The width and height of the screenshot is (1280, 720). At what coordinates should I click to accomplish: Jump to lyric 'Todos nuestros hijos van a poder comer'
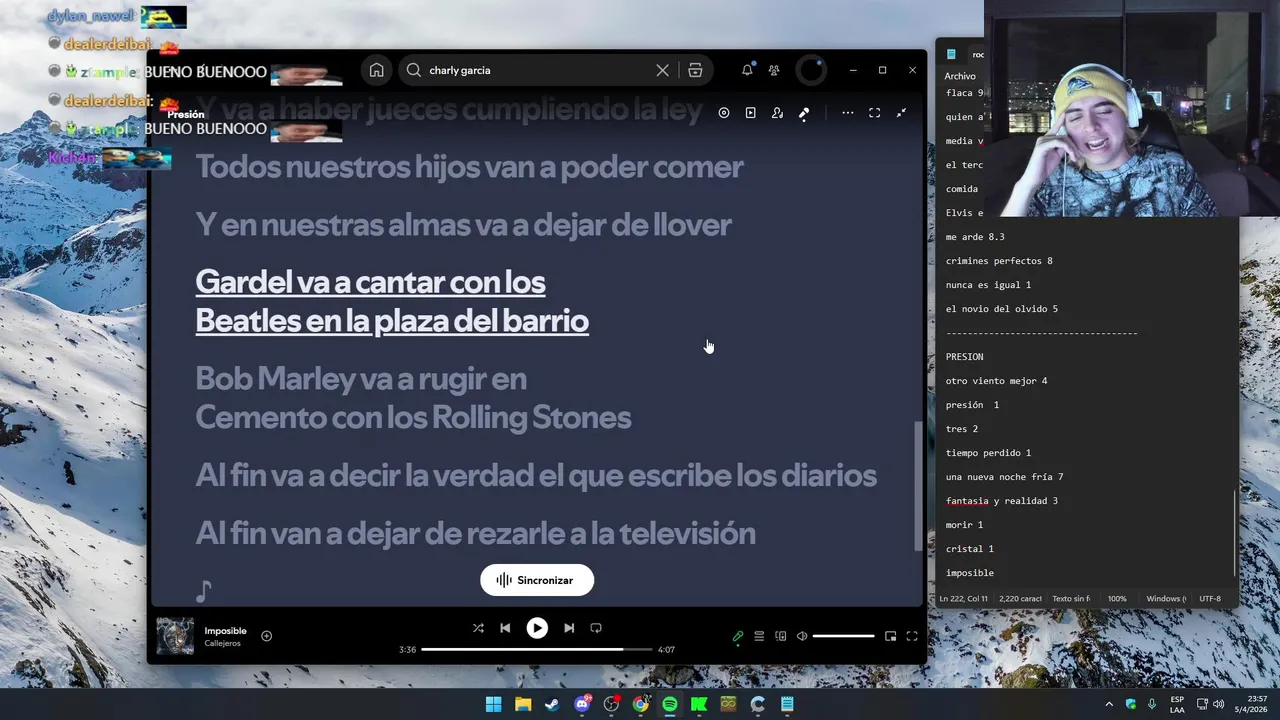(469, 167)
